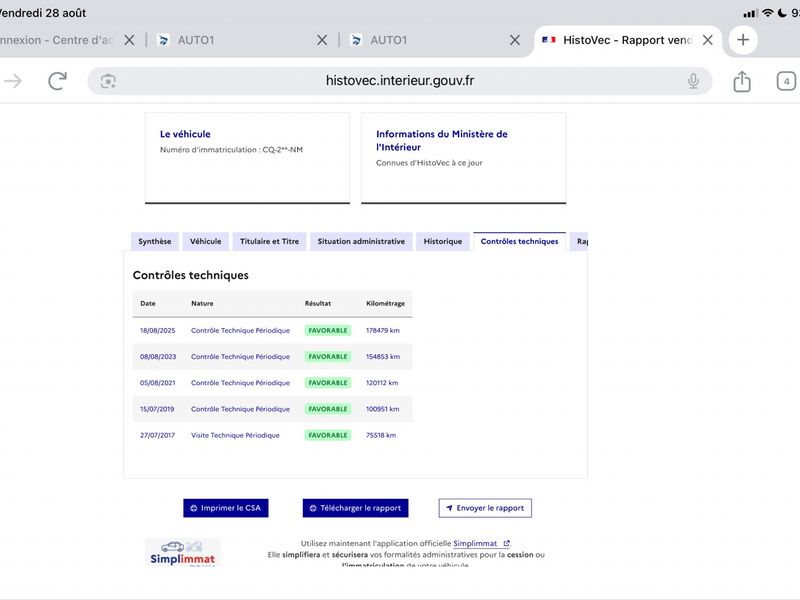The image size is (800, 600).
Task: Click the Envoyer le rapport button
Action: pyautogui.click(x=485, y=508)
